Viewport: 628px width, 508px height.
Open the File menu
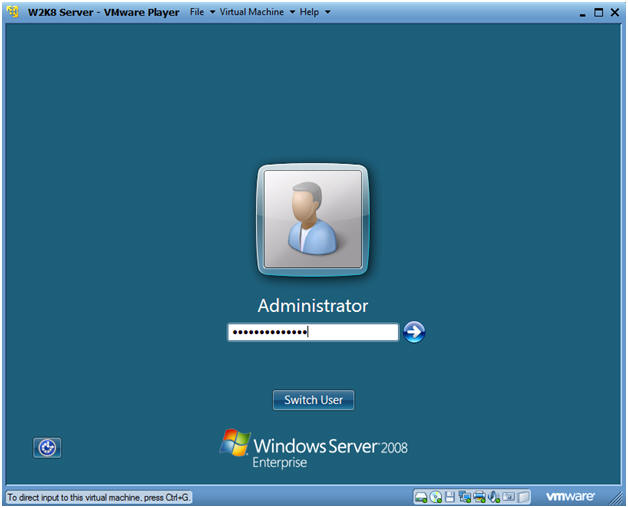pos(197,12)
